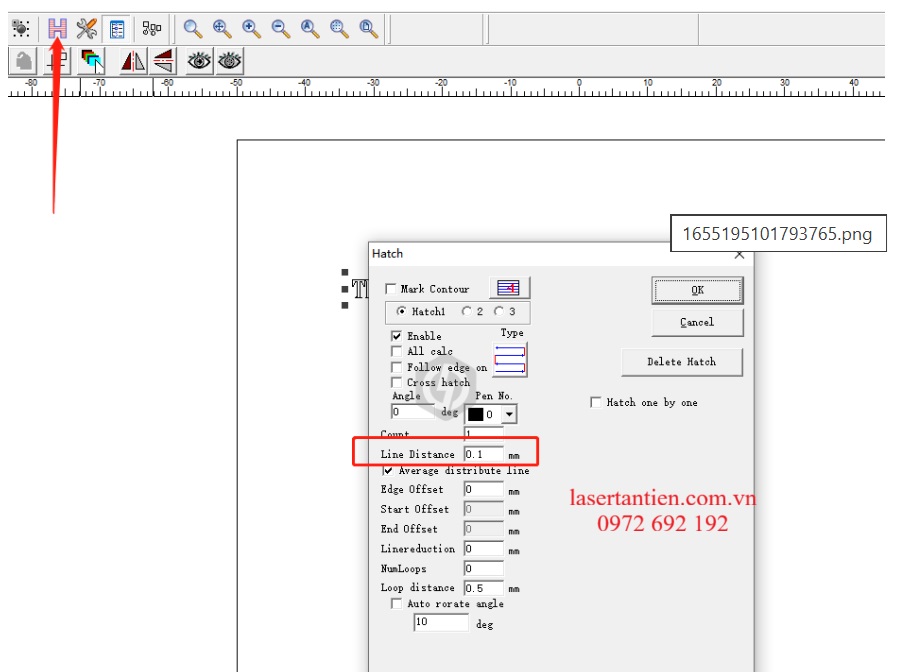Viewport: 900px width, 672px height.
Task: Click the first zoom magnifier icon
Action: [193, 28]
